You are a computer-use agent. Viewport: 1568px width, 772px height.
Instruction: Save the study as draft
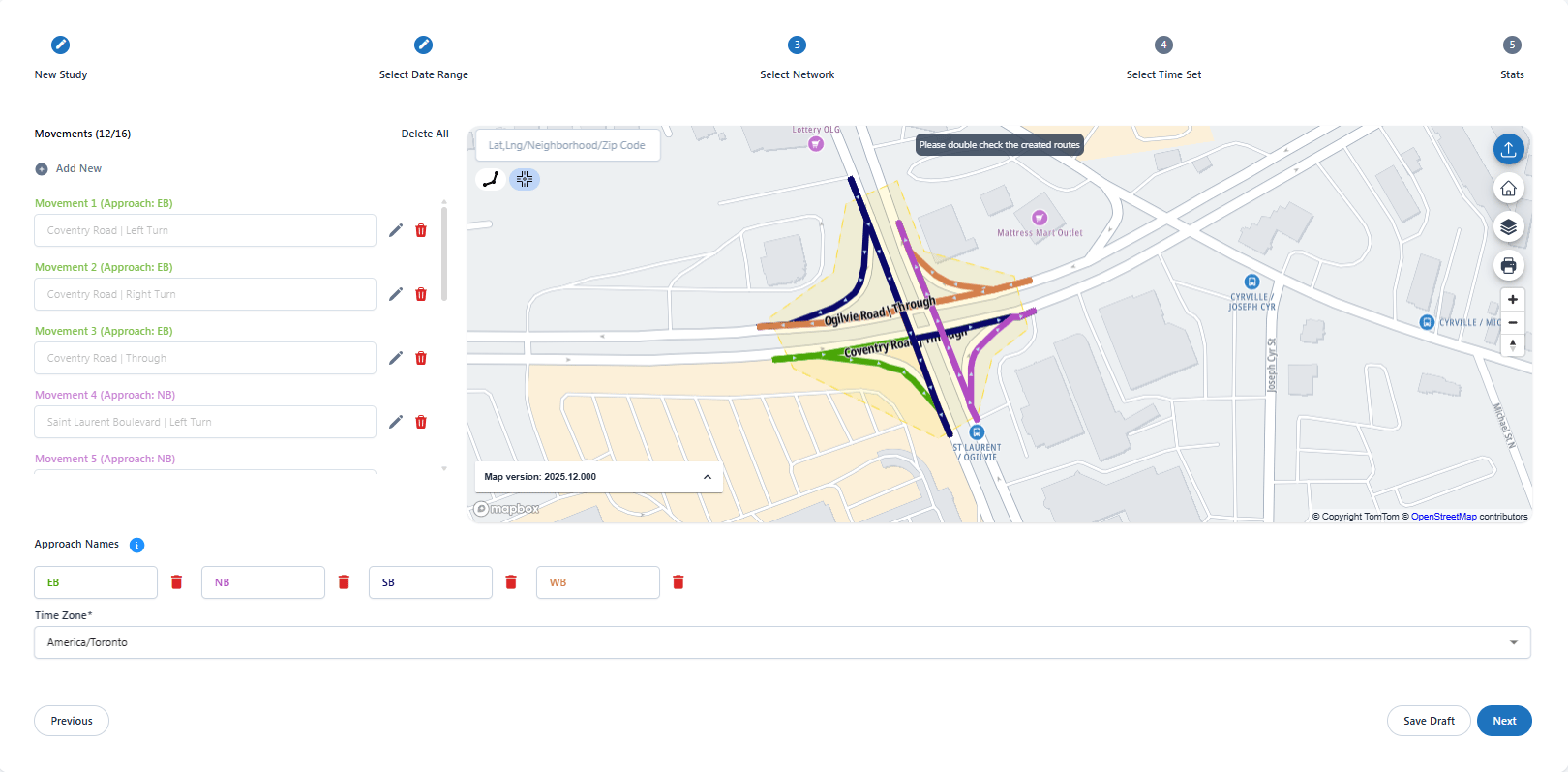[1429, 721]
